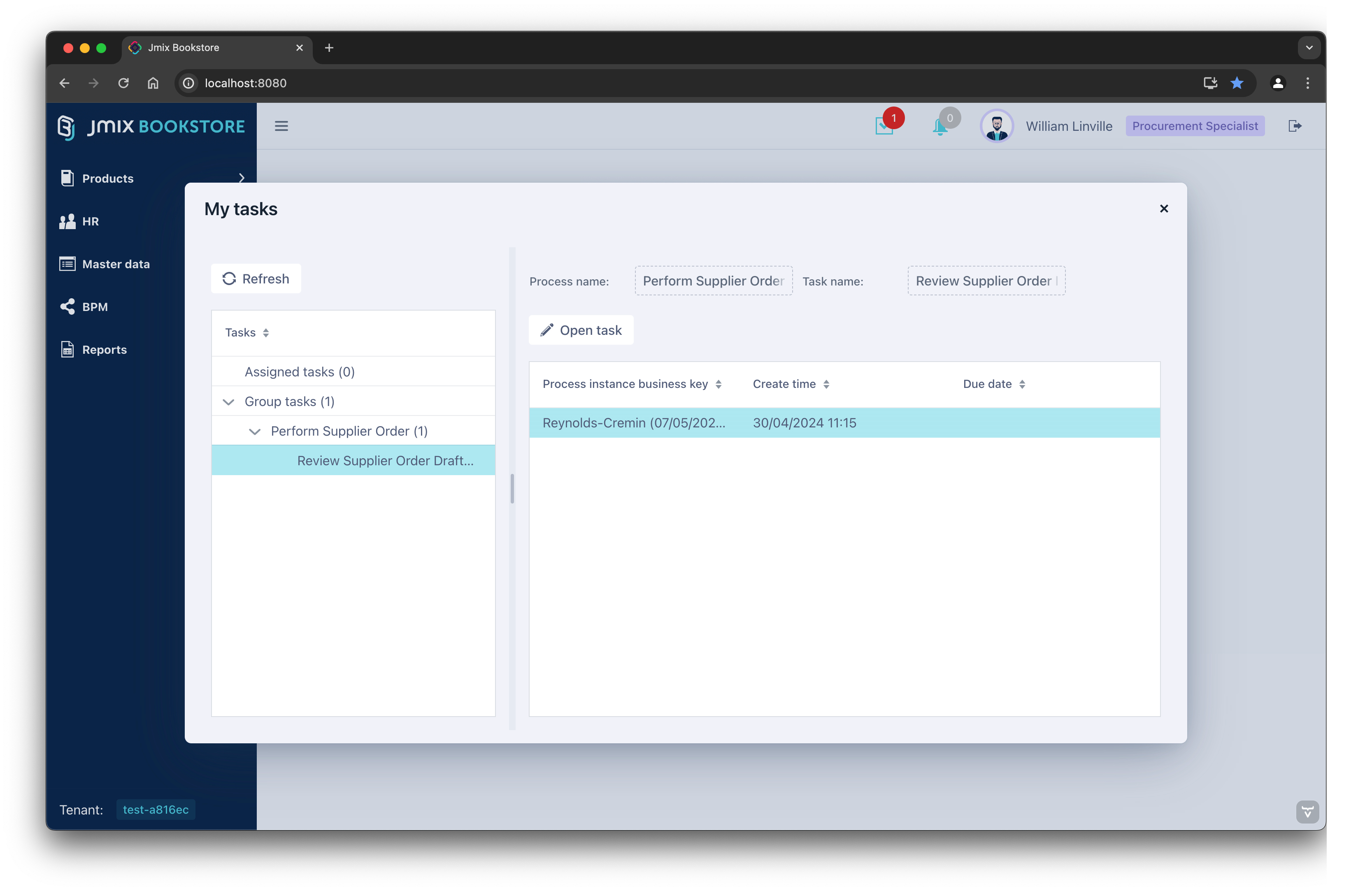
Task: Click the Open task button
Action: pos(581,330)
